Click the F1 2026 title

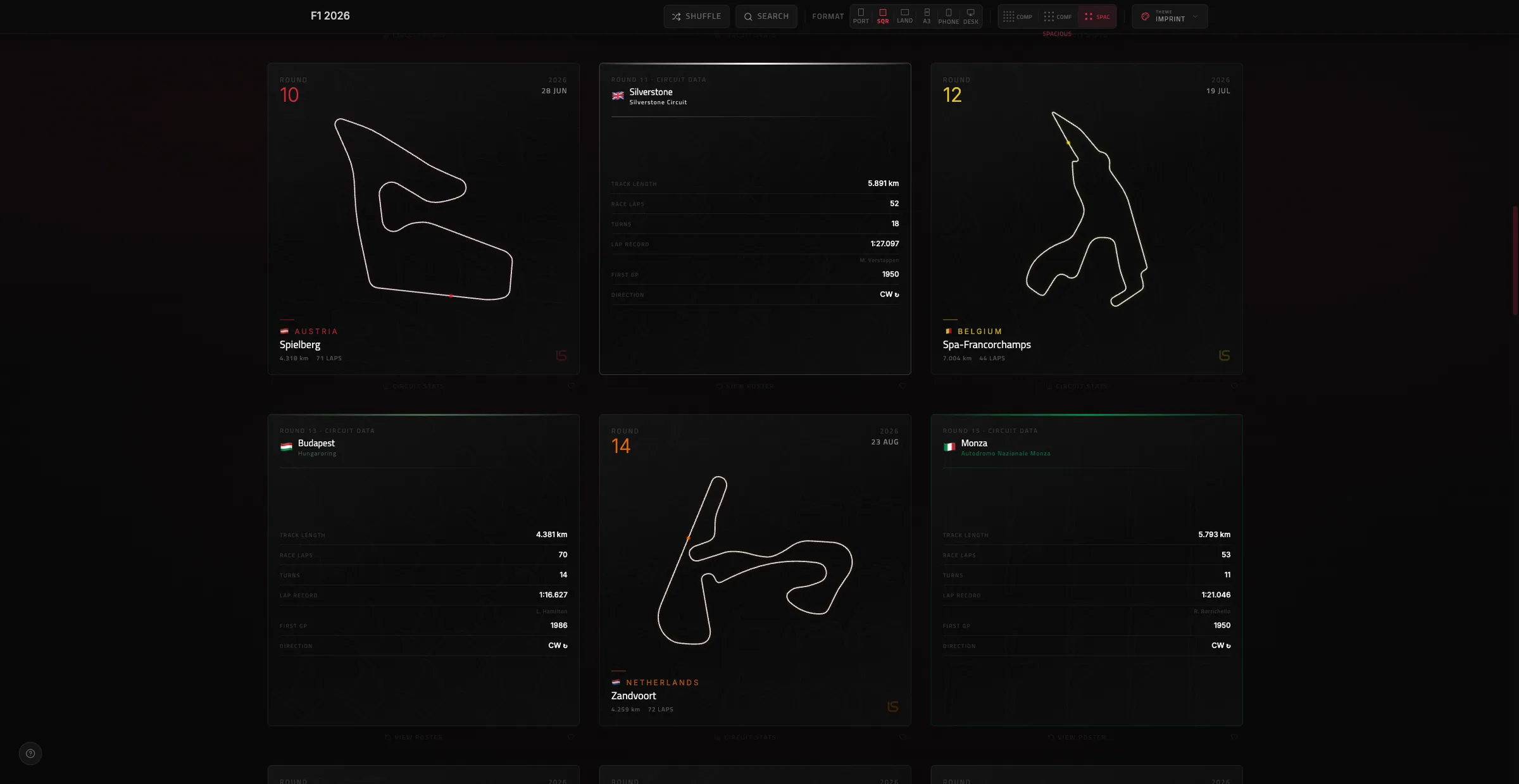[x=330, y=16]
